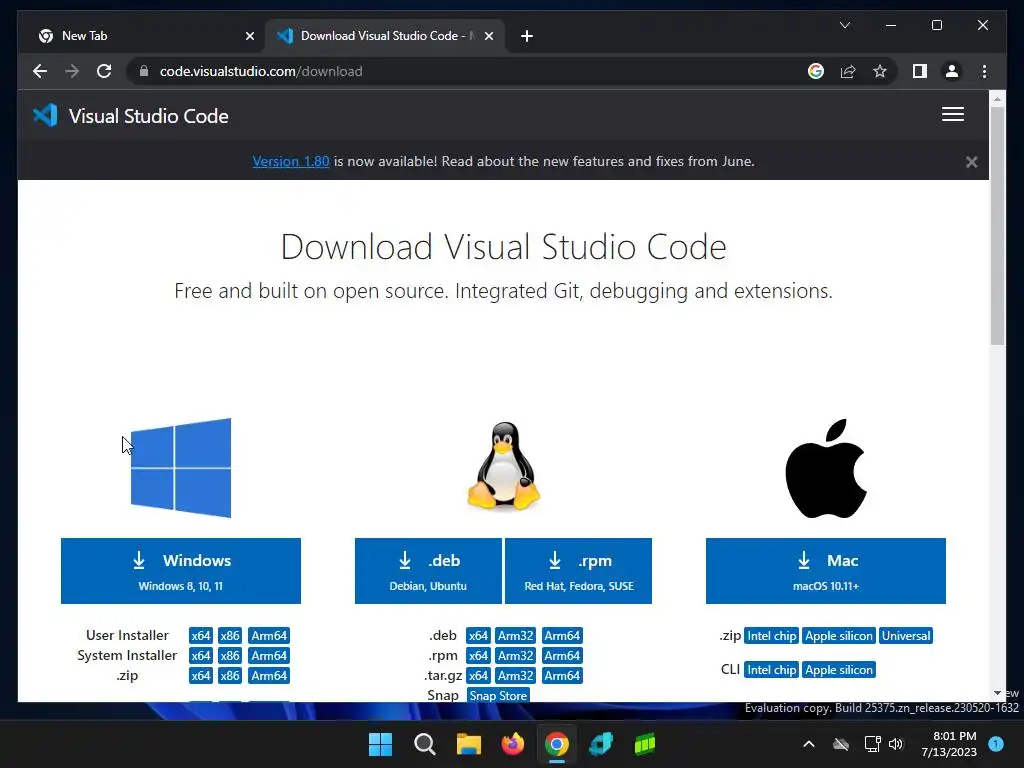Screen dimensions: 1024x768
Task: Download Mac .zip for Apple silicon
Action: click(x=839, y=636)
